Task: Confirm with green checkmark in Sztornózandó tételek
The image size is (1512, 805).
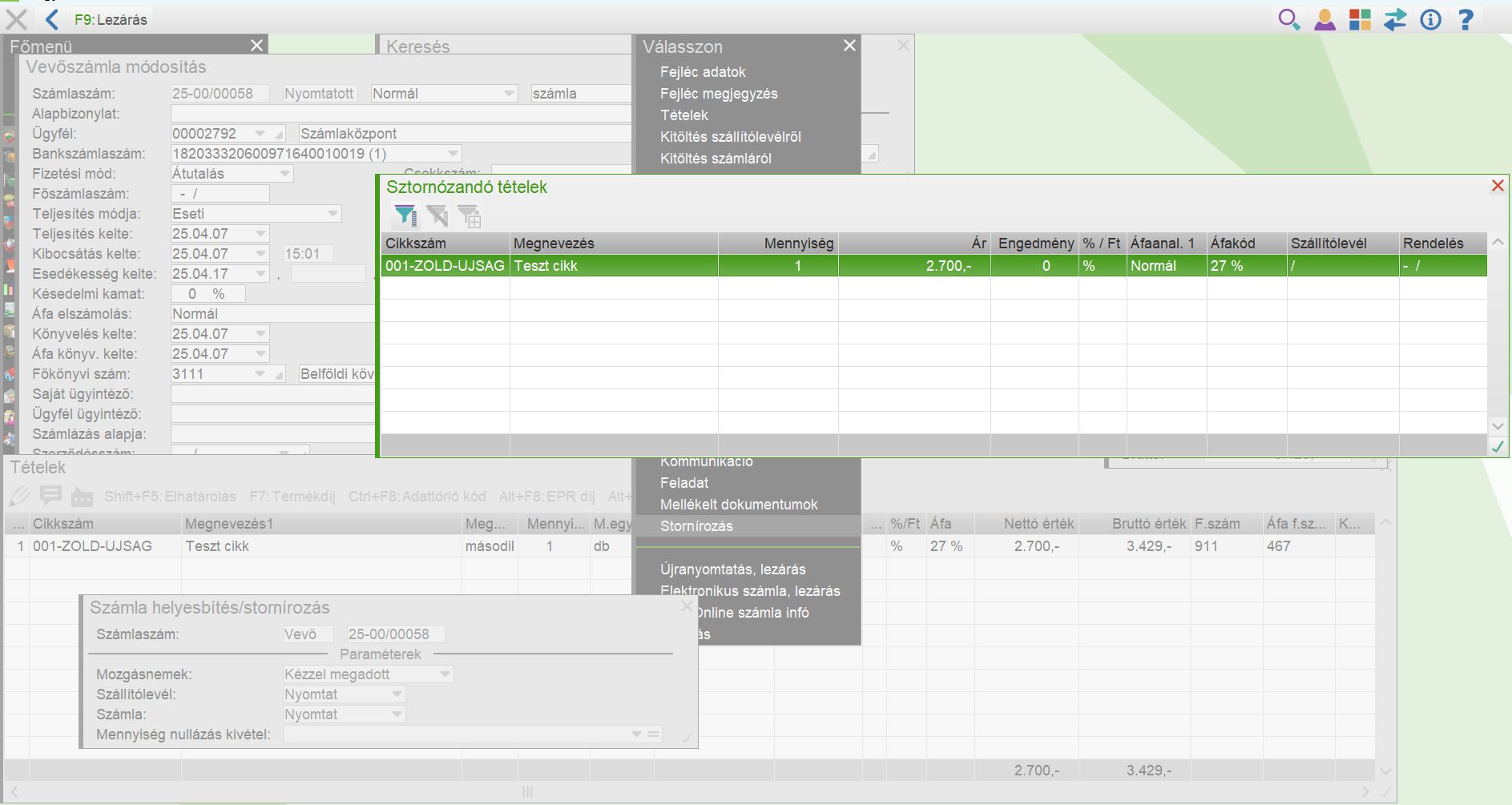Action: [1497, 446]
